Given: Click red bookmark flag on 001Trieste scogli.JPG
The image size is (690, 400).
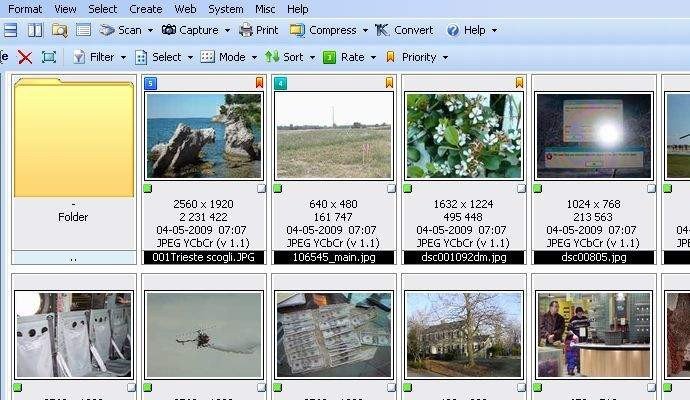Looking at the screenshot, I should pos(259,82).
